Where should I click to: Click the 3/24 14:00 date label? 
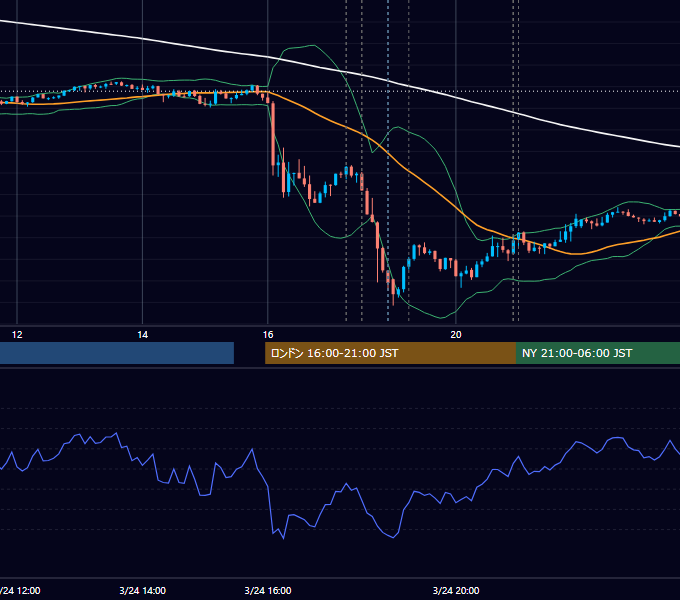(x=143, y=590)
